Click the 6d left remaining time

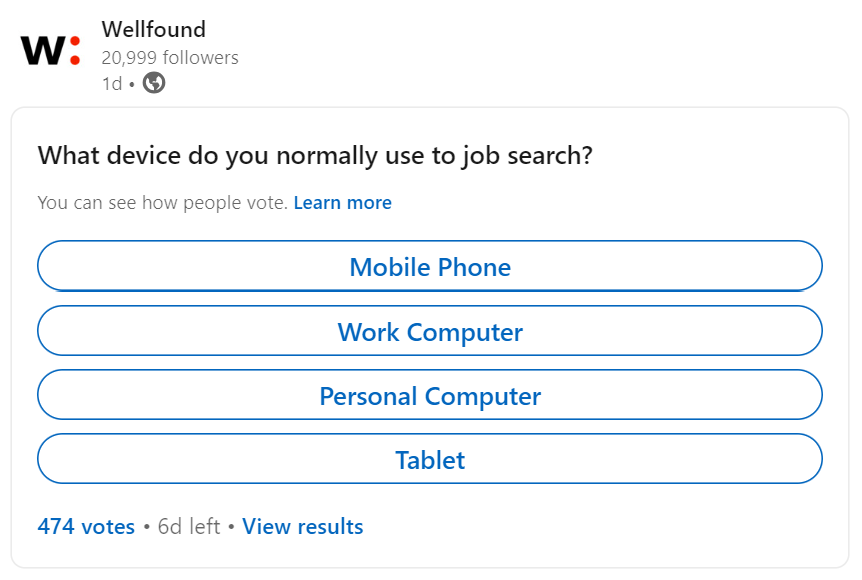(x=189, y=526)
